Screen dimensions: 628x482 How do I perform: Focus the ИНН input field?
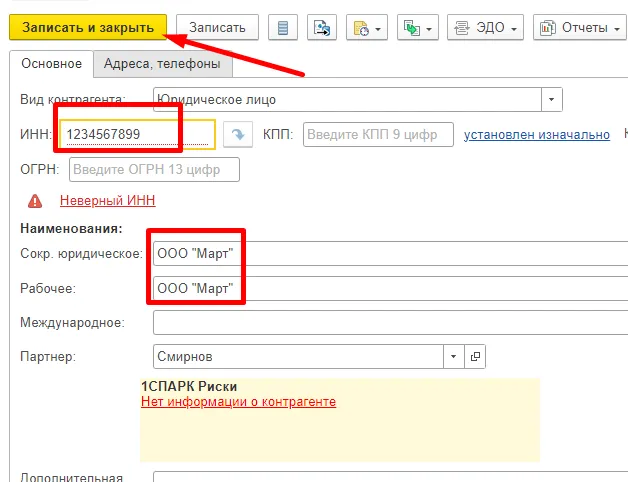point(137,134)
